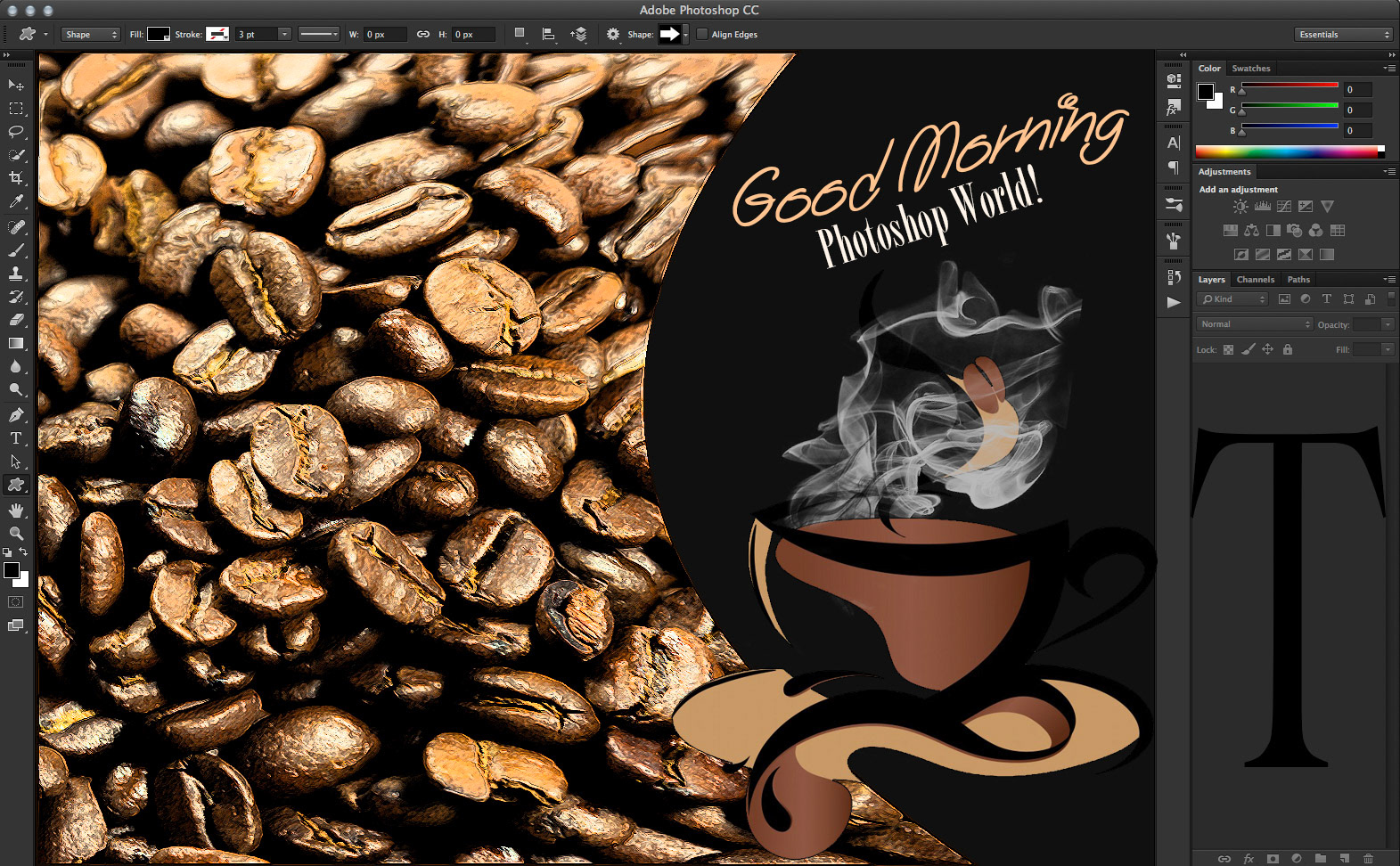Select the History Brush tool
Image resolution: width=1400 pixels, height=866 pixels.
coord(15,297)
